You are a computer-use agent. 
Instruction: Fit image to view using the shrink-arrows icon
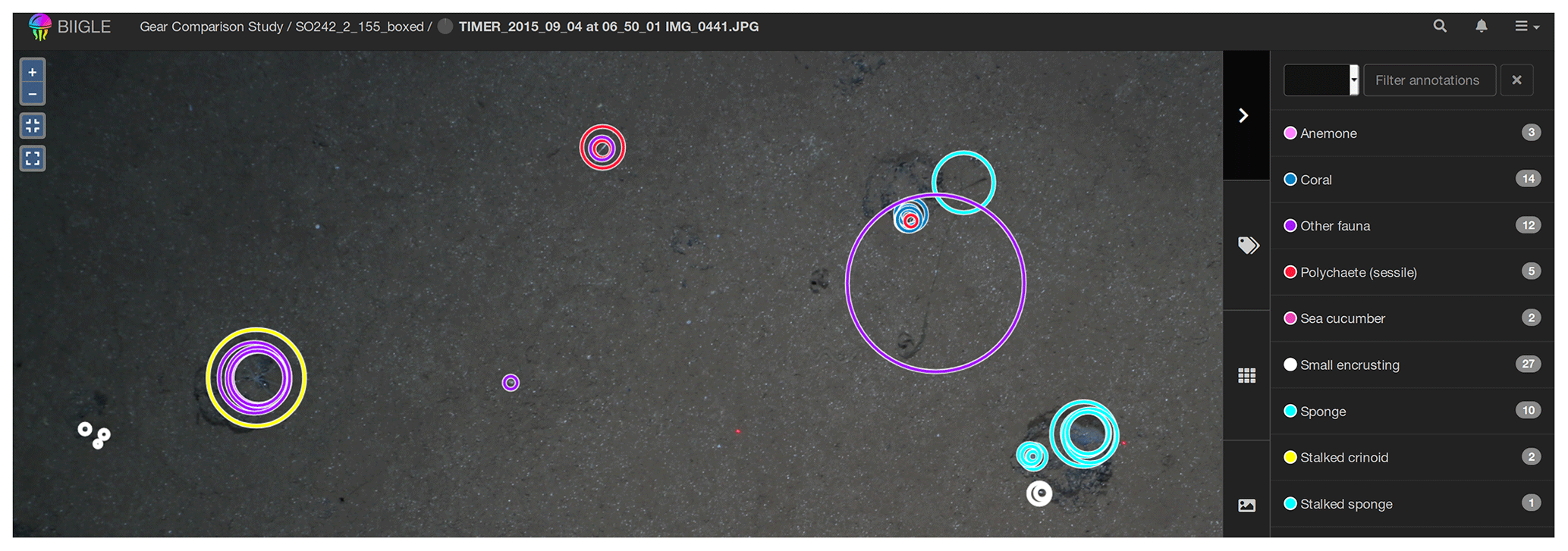32,126
